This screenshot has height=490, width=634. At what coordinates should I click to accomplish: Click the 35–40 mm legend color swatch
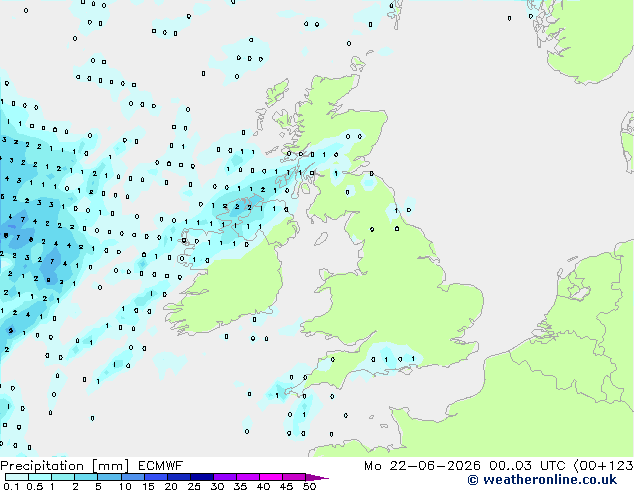(x=247, y=477)
